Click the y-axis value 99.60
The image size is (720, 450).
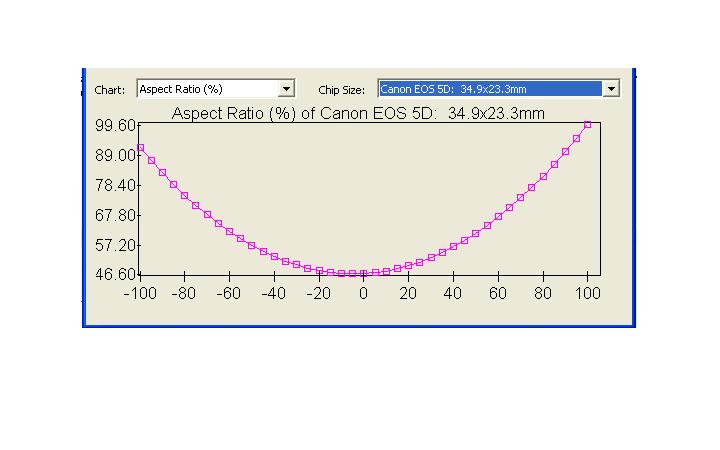(115, 125)
